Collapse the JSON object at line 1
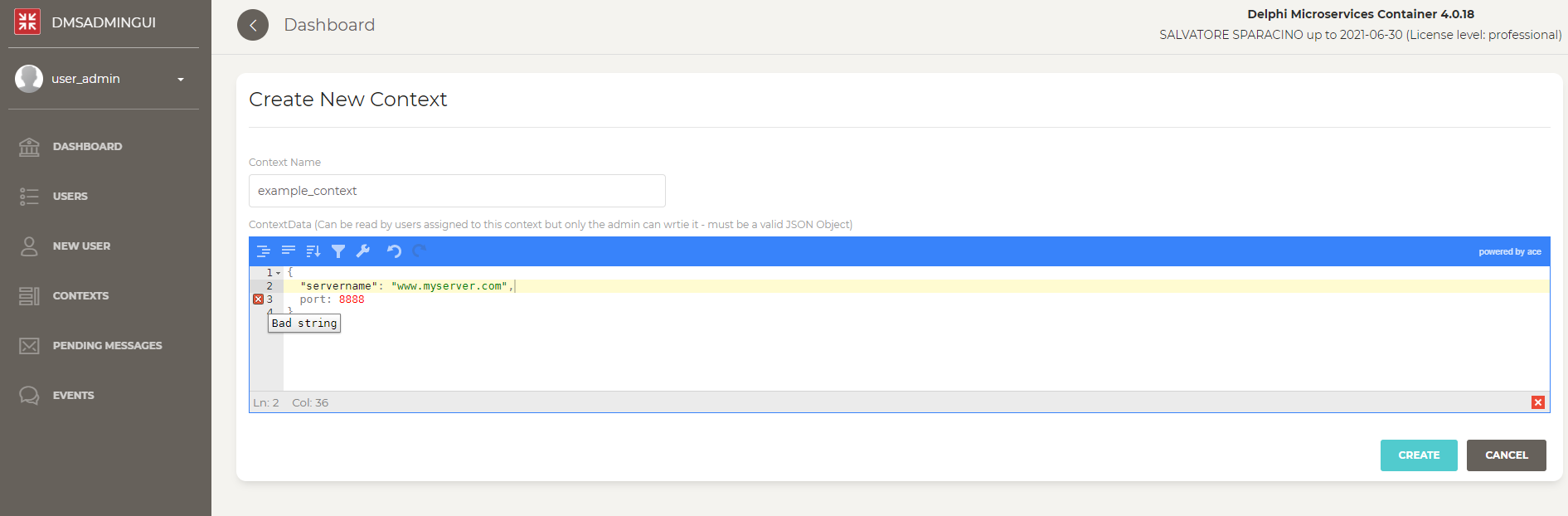The width and height of the screenshot is (1568, 516). click(279, 273)
